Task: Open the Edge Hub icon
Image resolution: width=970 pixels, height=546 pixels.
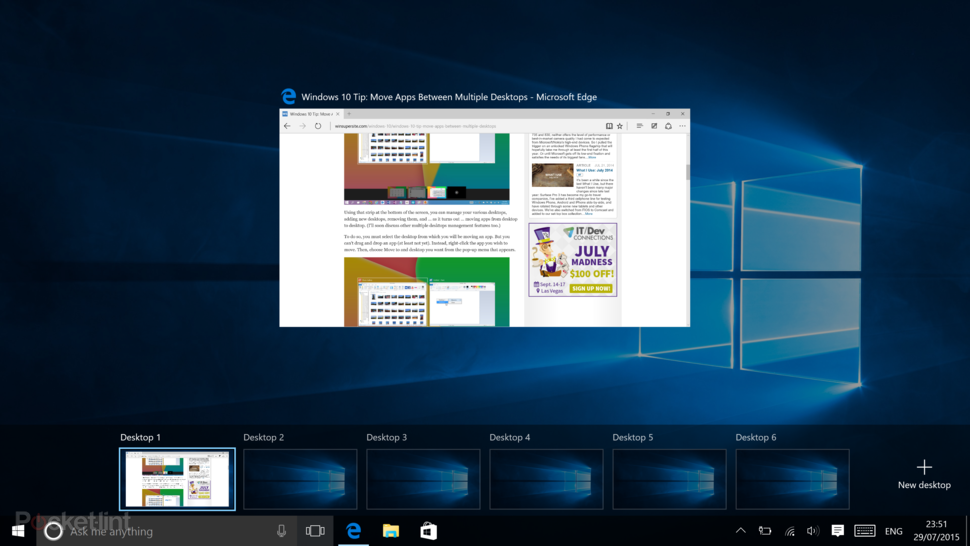Action: tap(640, 126)
